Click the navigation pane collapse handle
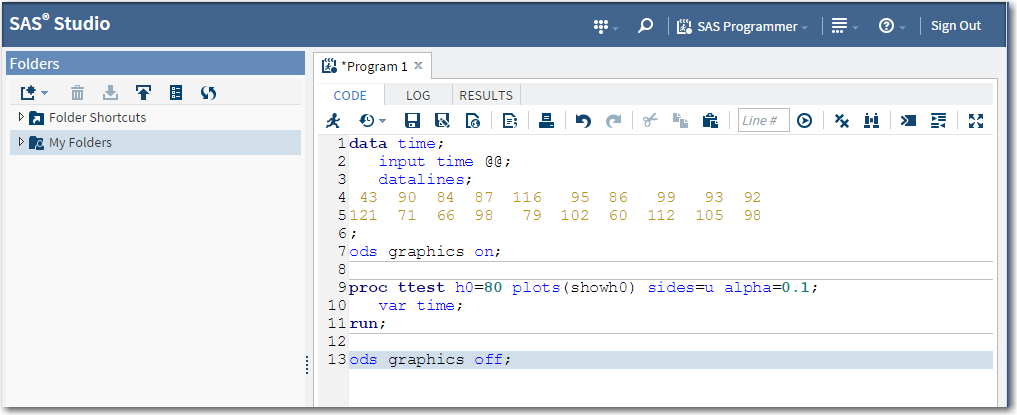The height and width of the screenshot is (415, 1017). 307,365
